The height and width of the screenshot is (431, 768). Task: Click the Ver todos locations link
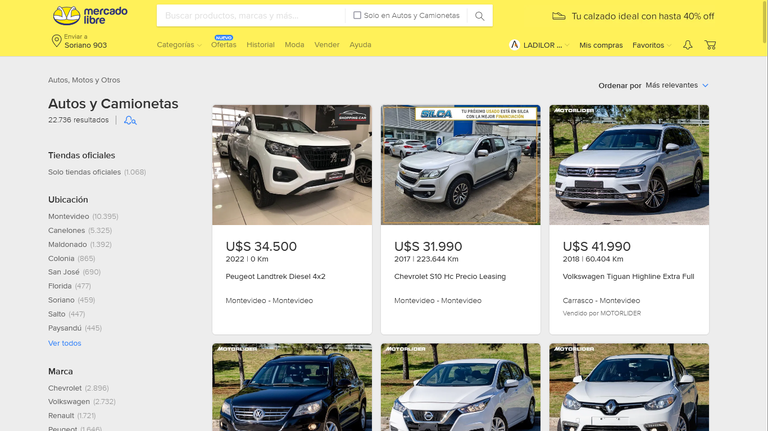pos(65,343)
